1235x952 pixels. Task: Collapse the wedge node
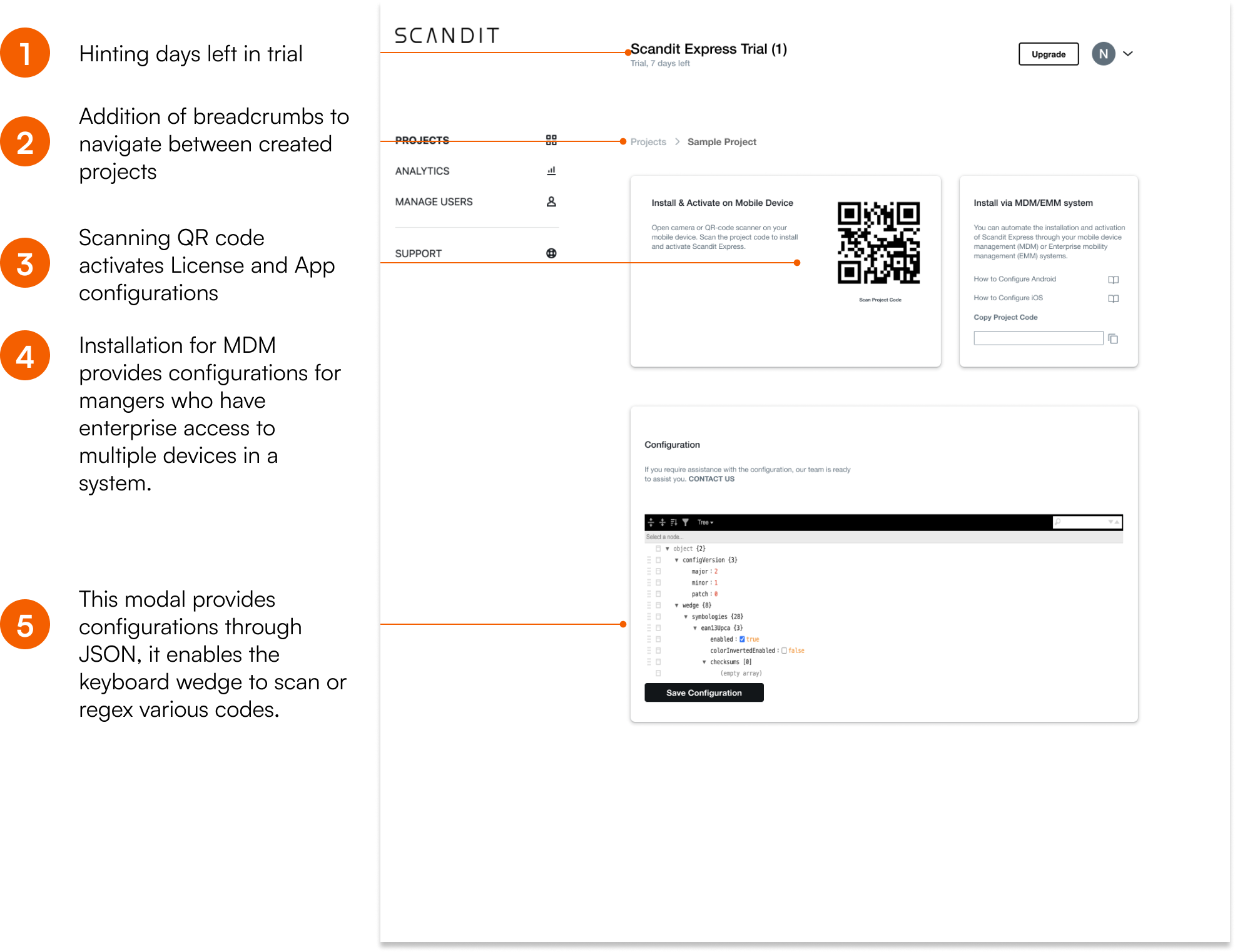[x=676, y=605]
